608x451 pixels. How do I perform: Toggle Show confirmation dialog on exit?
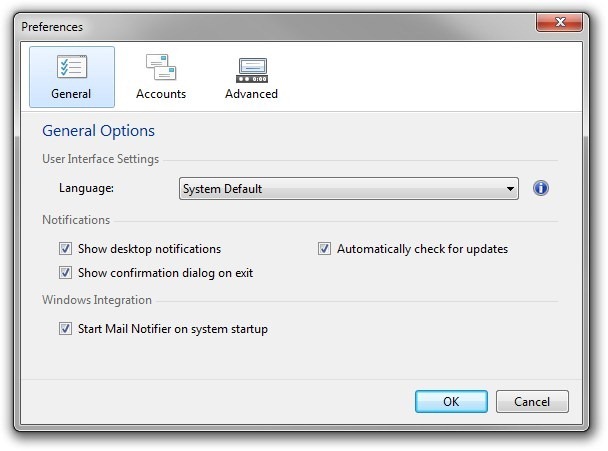coord(65,273)
